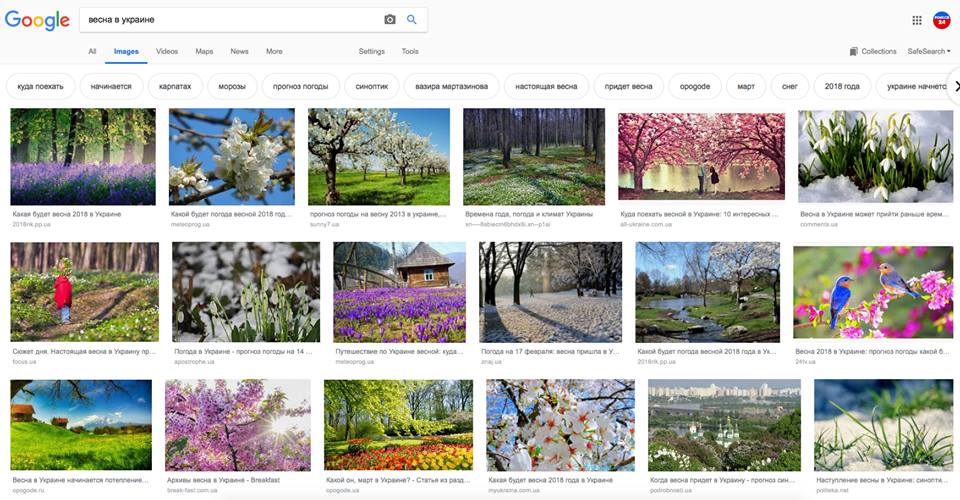Select the All results tab

pyautogui.click(x=92, y=51)
